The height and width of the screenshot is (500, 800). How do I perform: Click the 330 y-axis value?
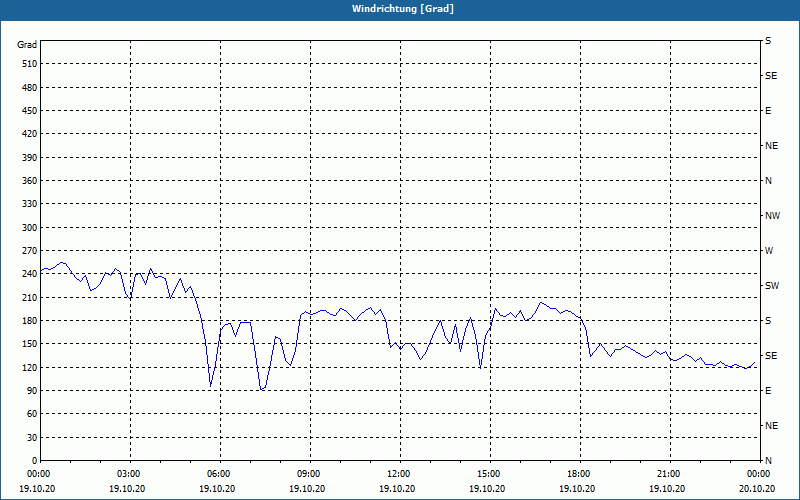[x=29, y=204]
